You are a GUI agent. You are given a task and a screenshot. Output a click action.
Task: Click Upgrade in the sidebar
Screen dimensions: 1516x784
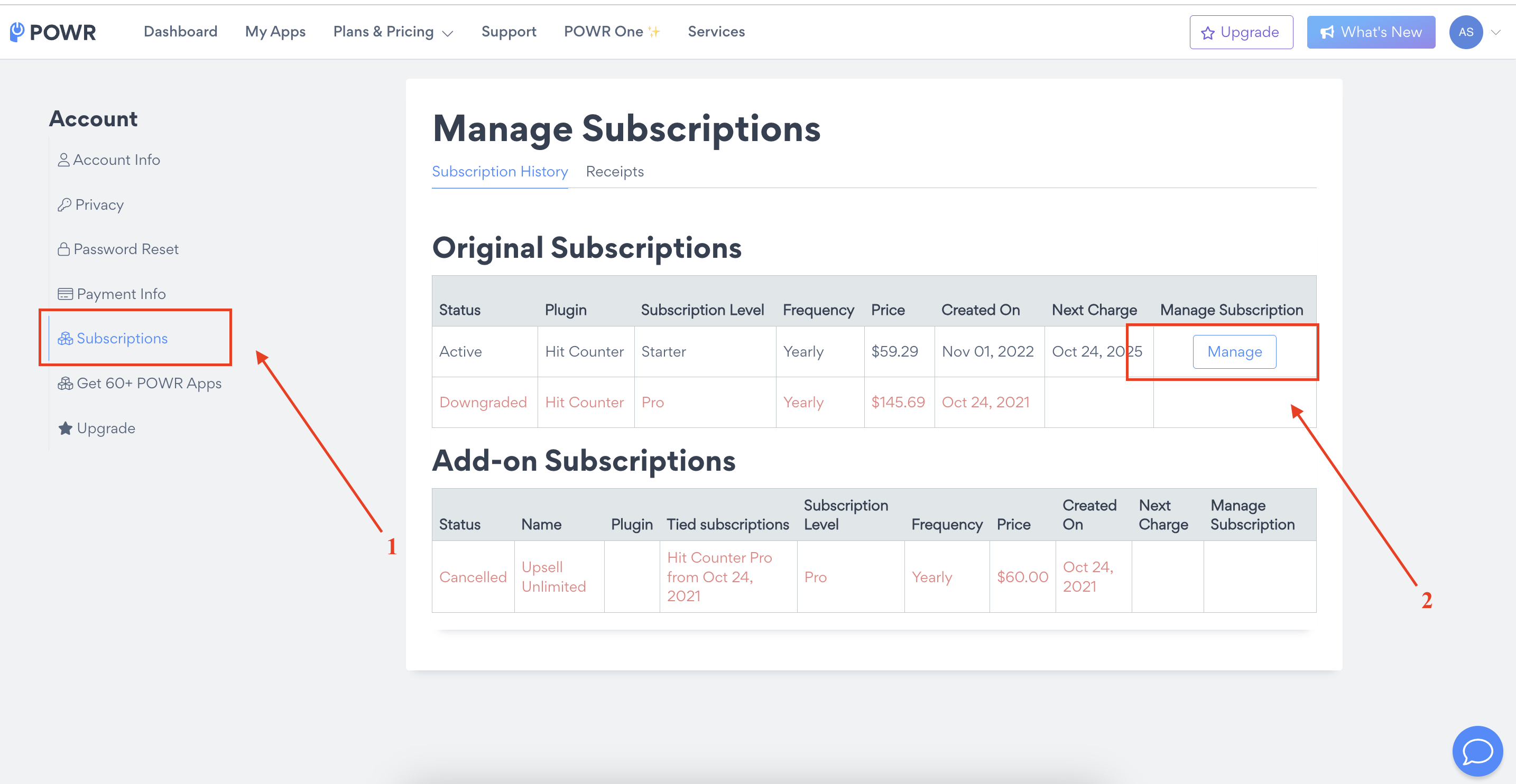point(97,428)
